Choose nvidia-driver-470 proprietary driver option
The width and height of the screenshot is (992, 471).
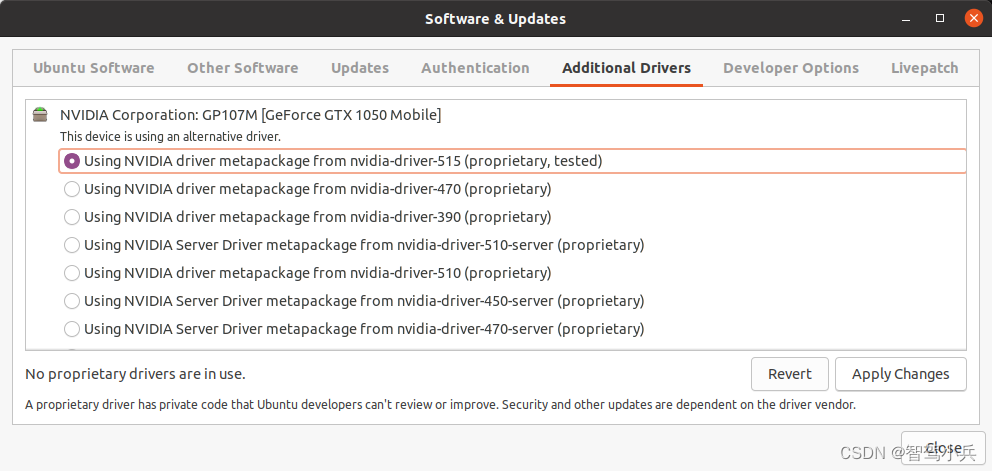pyautogui.click(x=72, y=189)
